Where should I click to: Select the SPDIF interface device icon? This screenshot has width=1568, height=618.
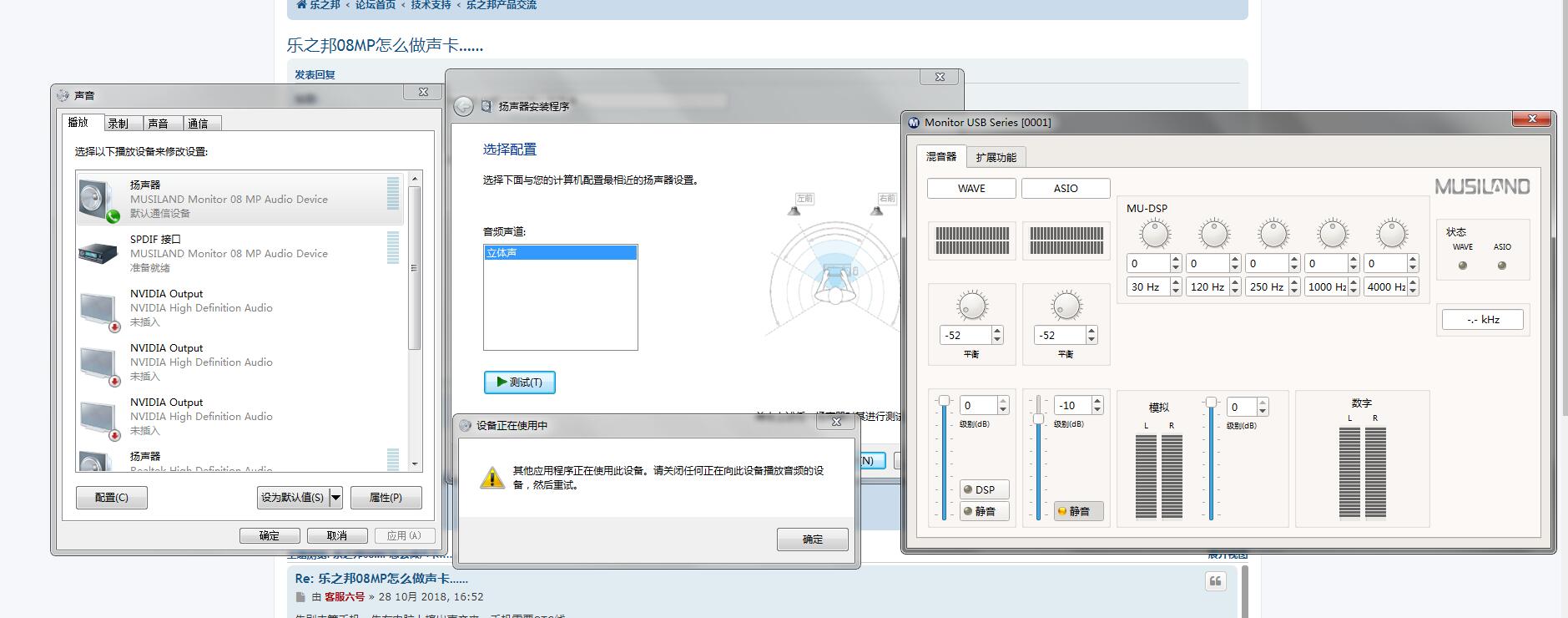coord(98,253)
